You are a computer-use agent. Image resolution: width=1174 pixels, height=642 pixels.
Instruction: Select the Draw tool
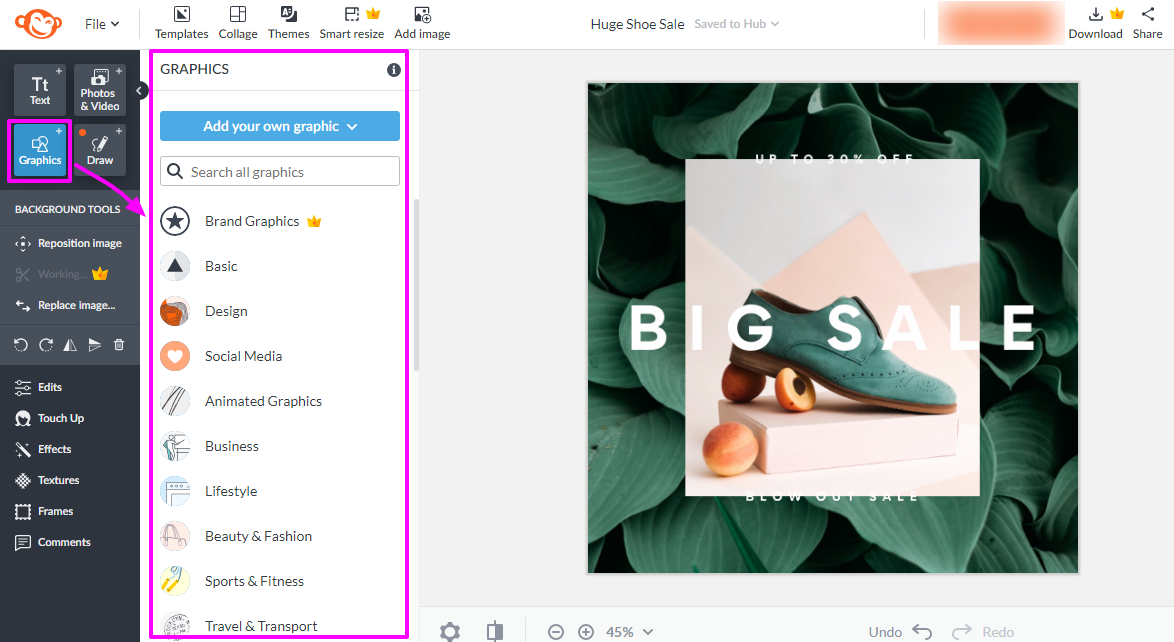[100, 150]
